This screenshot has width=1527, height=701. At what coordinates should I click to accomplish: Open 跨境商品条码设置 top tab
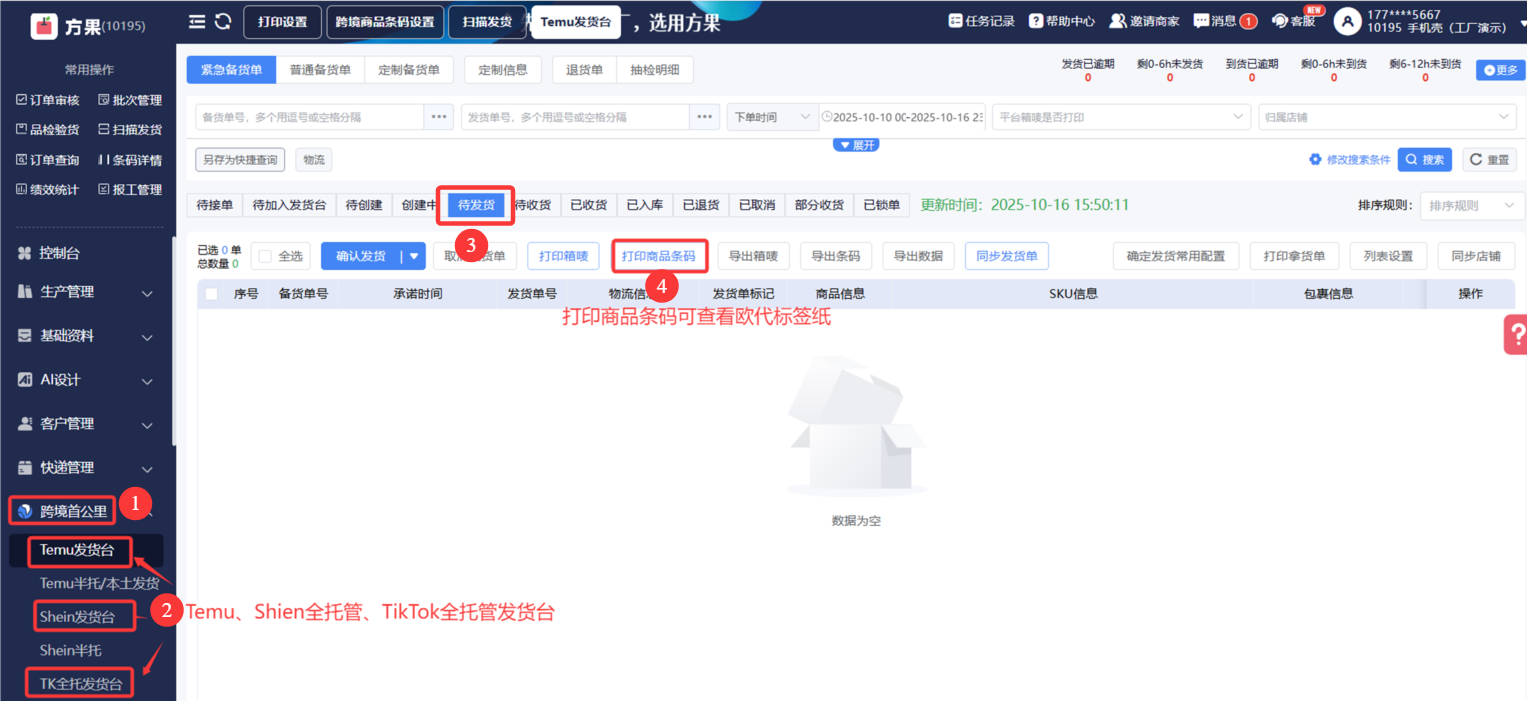(x=385, y=22)
